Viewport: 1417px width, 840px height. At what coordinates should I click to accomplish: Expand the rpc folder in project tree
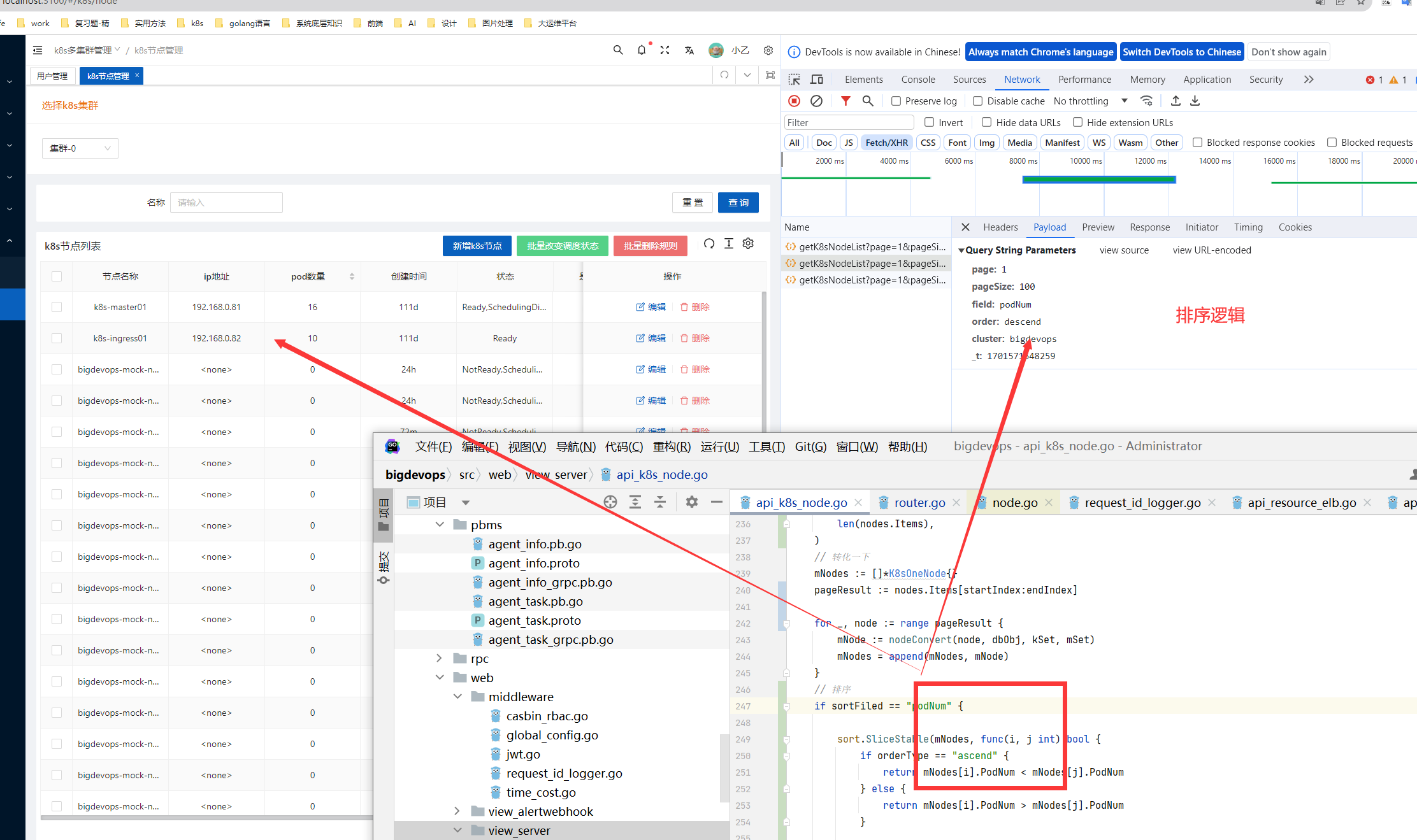[x=439, y=658]
